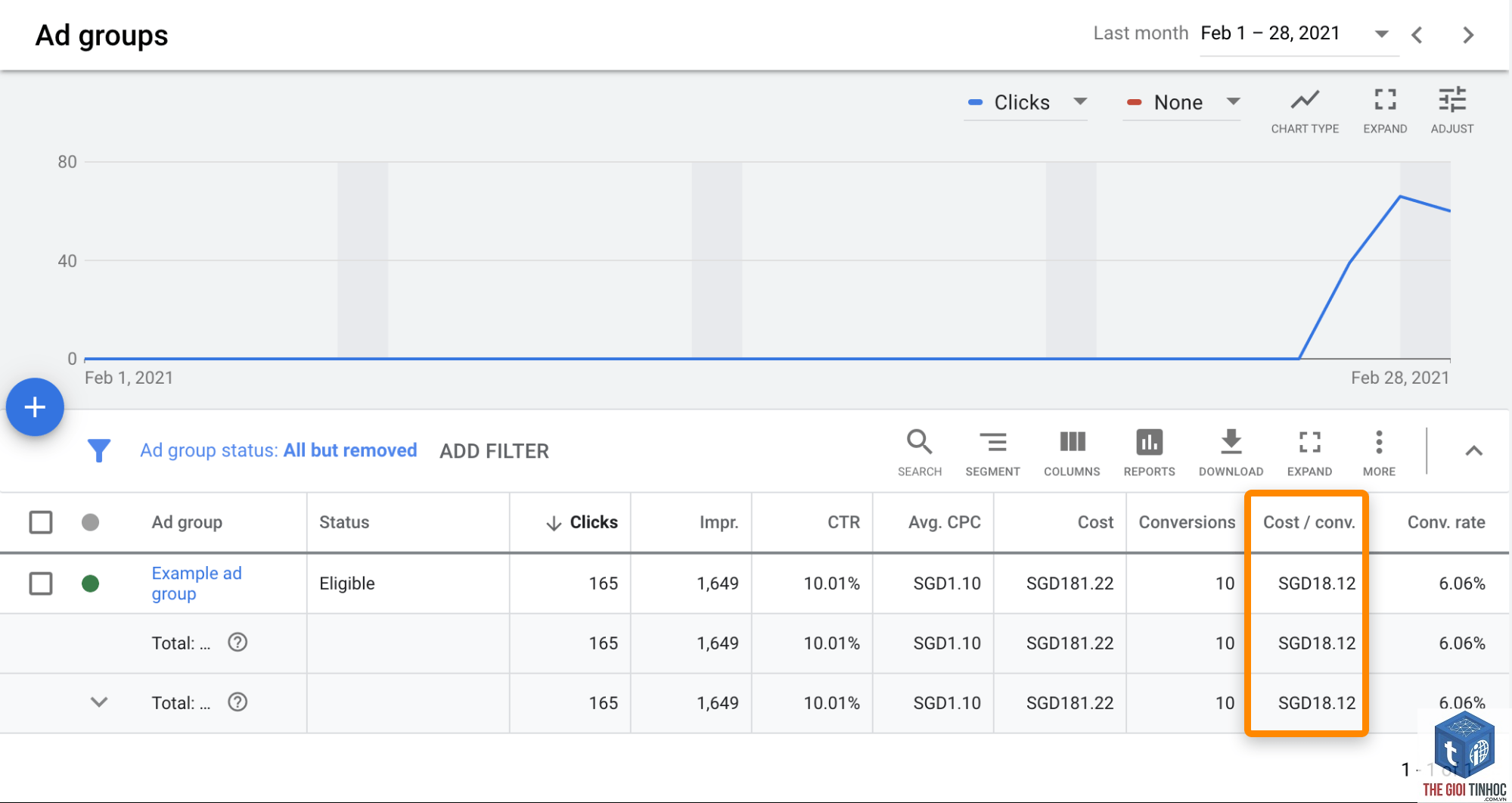
Task: Go to next date range
Action: coord(1468,35)
